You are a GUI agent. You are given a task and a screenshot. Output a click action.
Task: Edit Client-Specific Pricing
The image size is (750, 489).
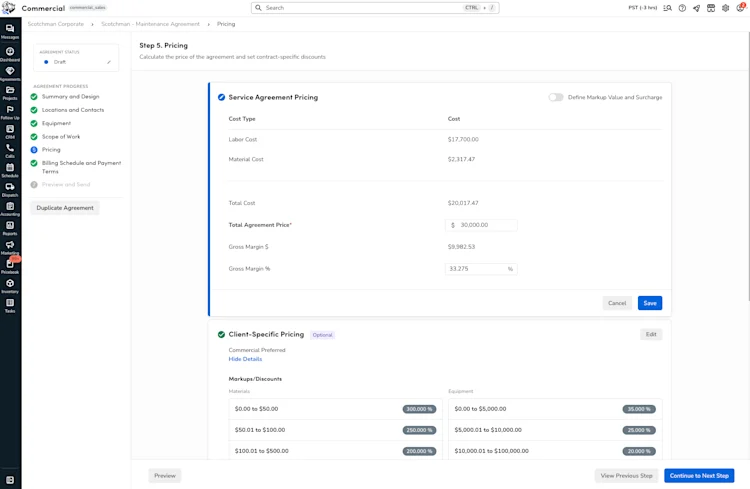click(651, 334)
